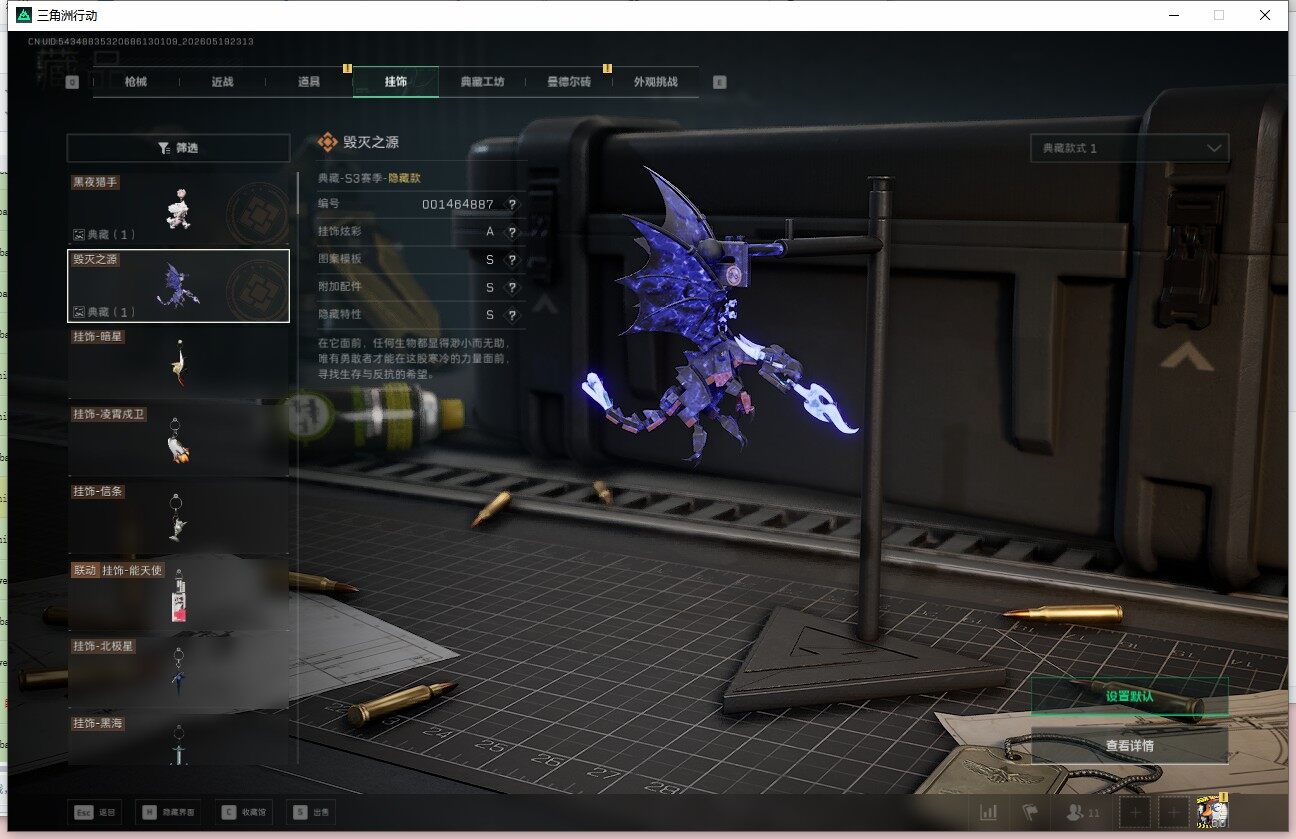Click the serial number 001464887
1296x839 pixels.
tap(458, 204)
